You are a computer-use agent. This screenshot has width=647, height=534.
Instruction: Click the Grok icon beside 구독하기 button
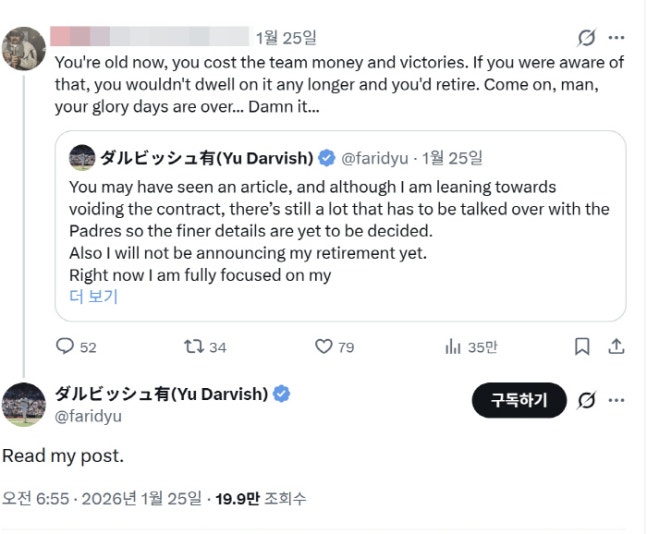pyautogui.click(x=587, y=400)
